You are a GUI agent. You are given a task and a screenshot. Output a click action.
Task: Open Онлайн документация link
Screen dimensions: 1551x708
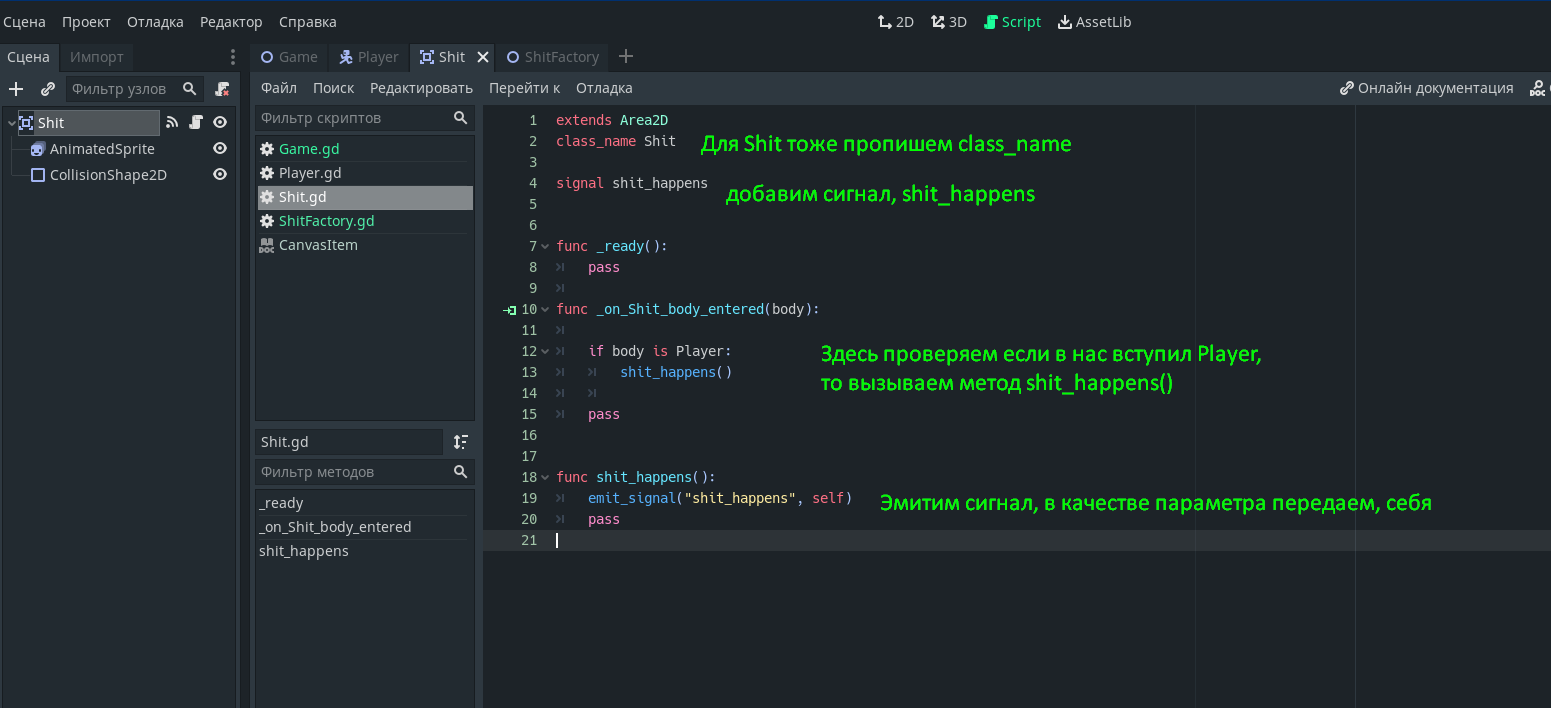1426,88
